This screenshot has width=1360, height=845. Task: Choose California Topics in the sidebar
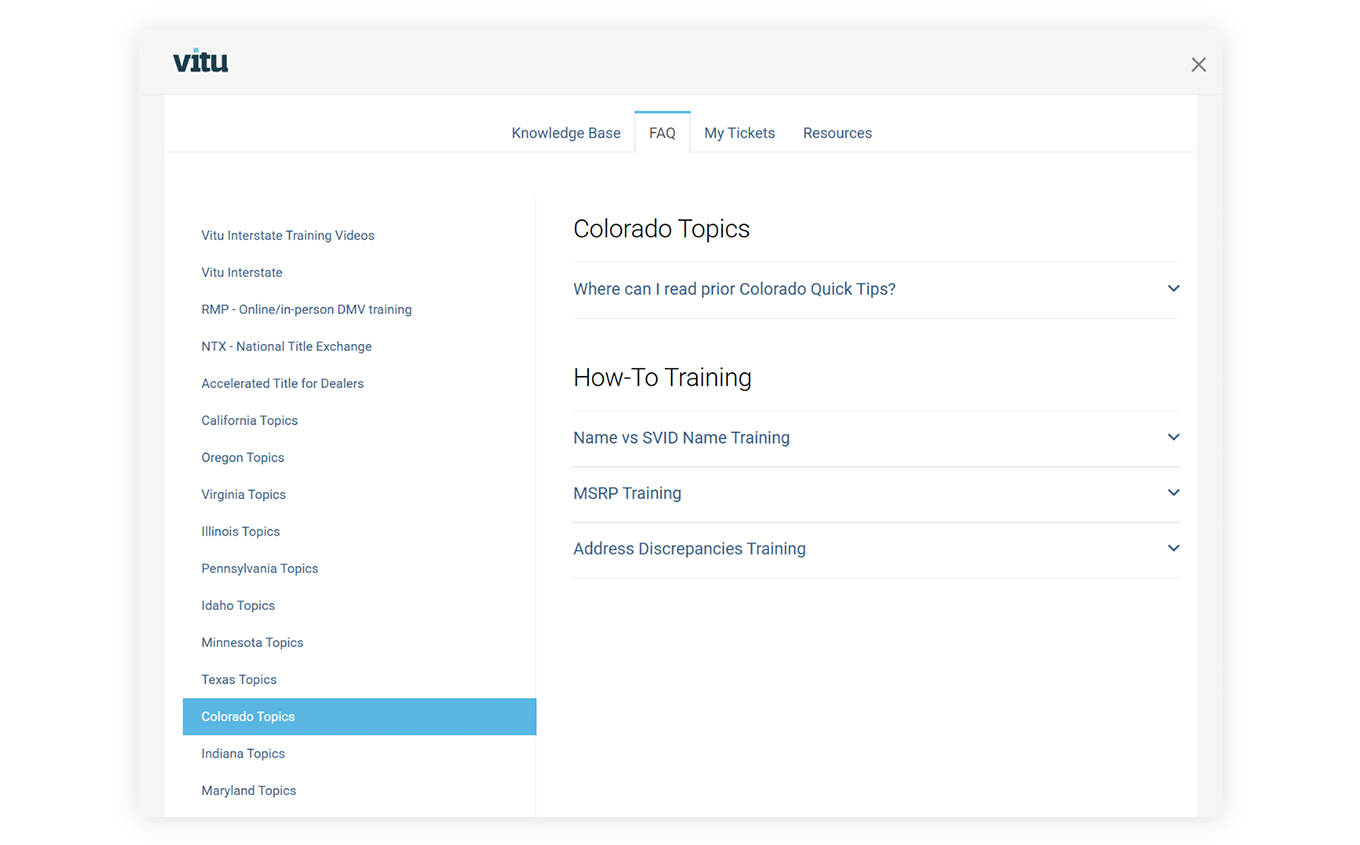coord(249,421)
